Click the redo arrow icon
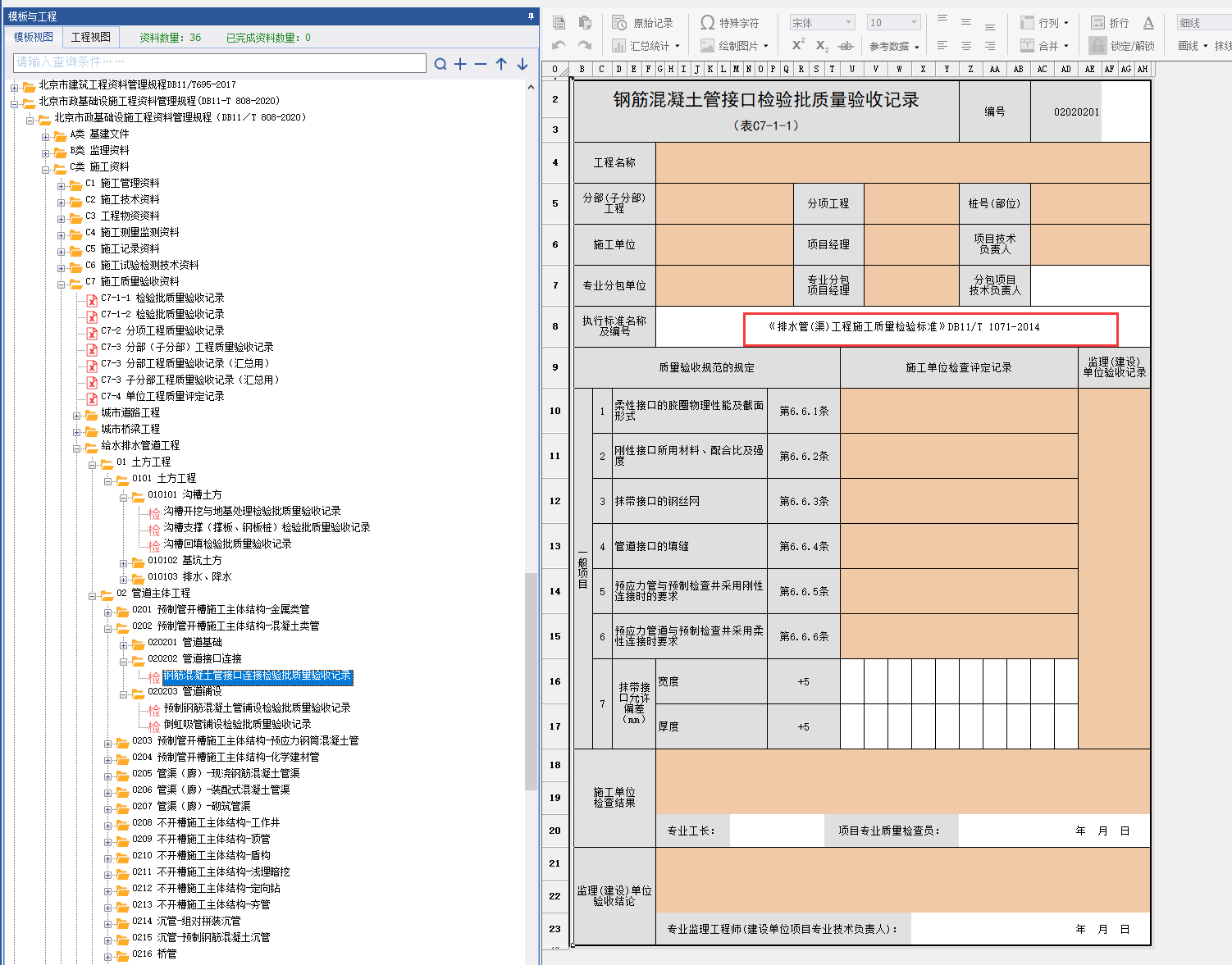 coord(585,46)
